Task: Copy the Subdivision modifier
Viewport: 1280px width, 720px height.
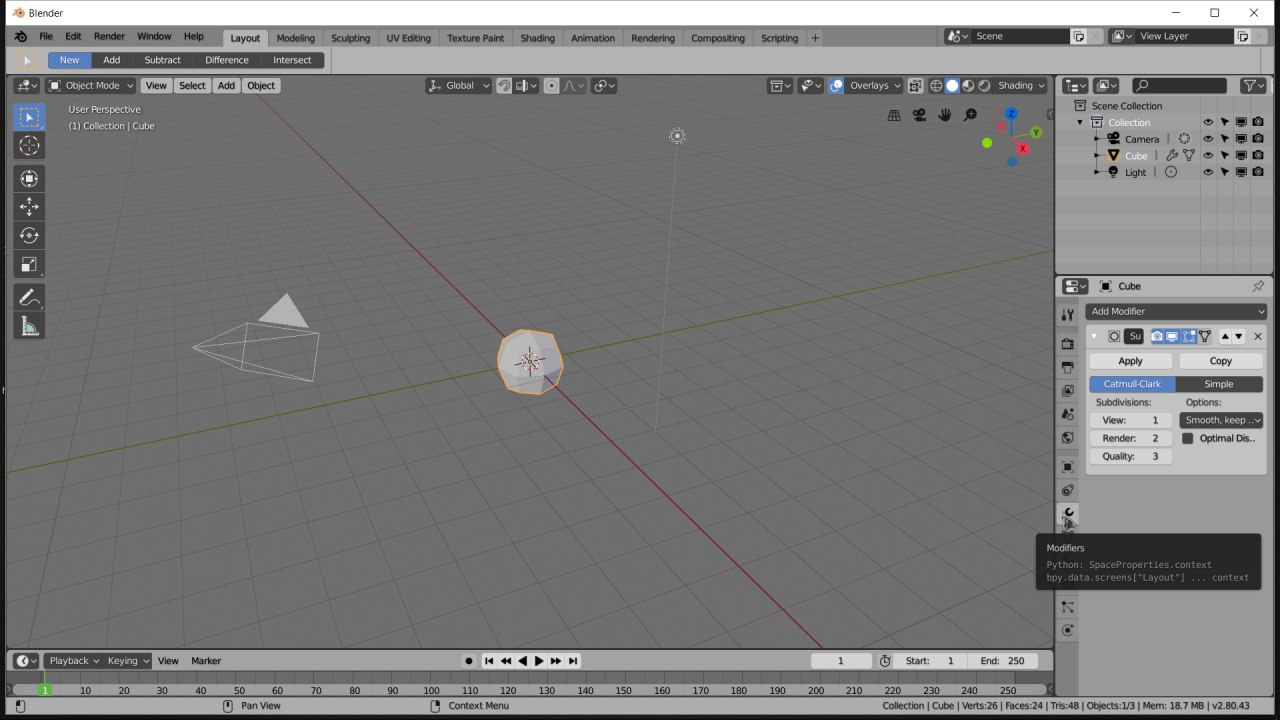Action: pyautogui.click(x=1221, y=361)
